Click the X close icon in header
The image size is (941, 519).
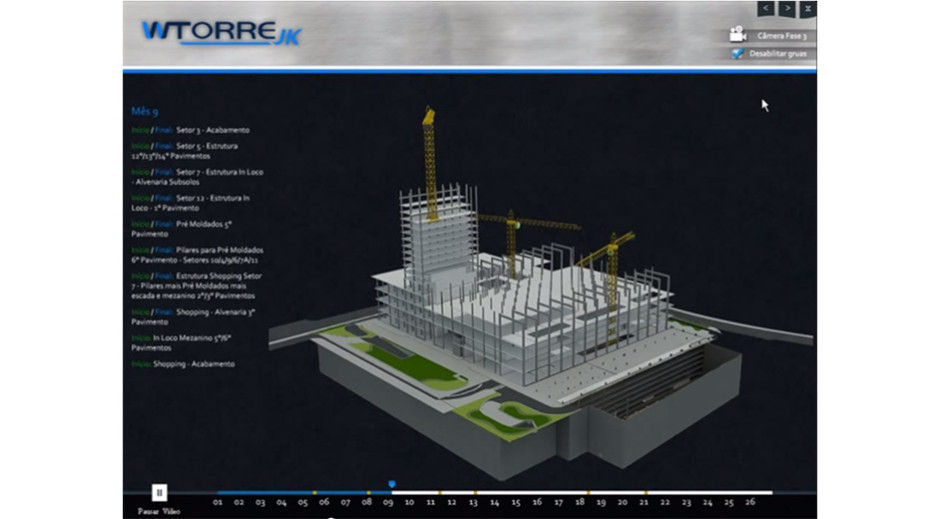pyautogui.click(x=807, y=9)
